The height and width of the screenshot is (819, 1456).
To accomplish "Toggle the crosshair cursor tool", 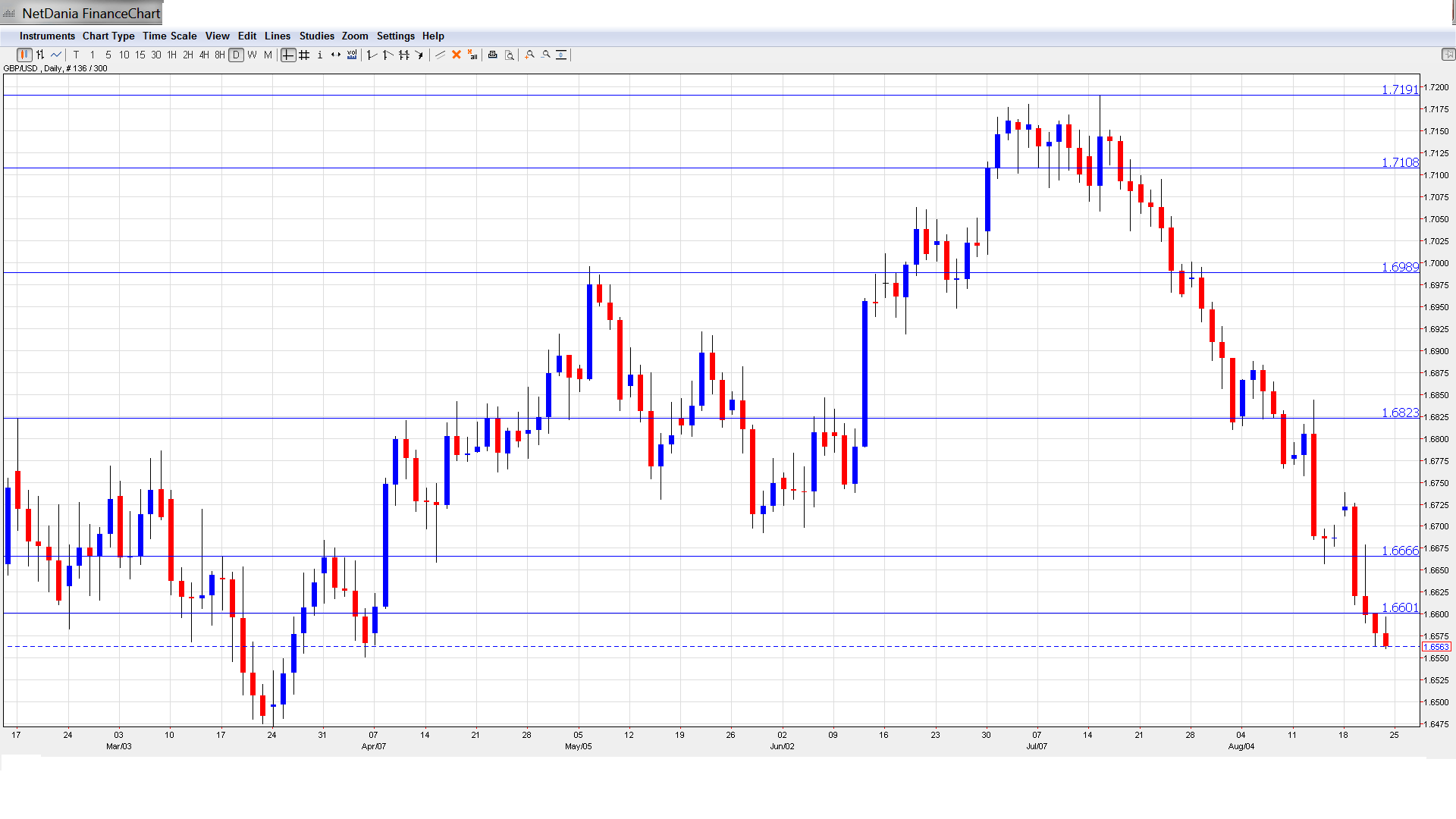I will pyautogui.click(x=288, y=55).
